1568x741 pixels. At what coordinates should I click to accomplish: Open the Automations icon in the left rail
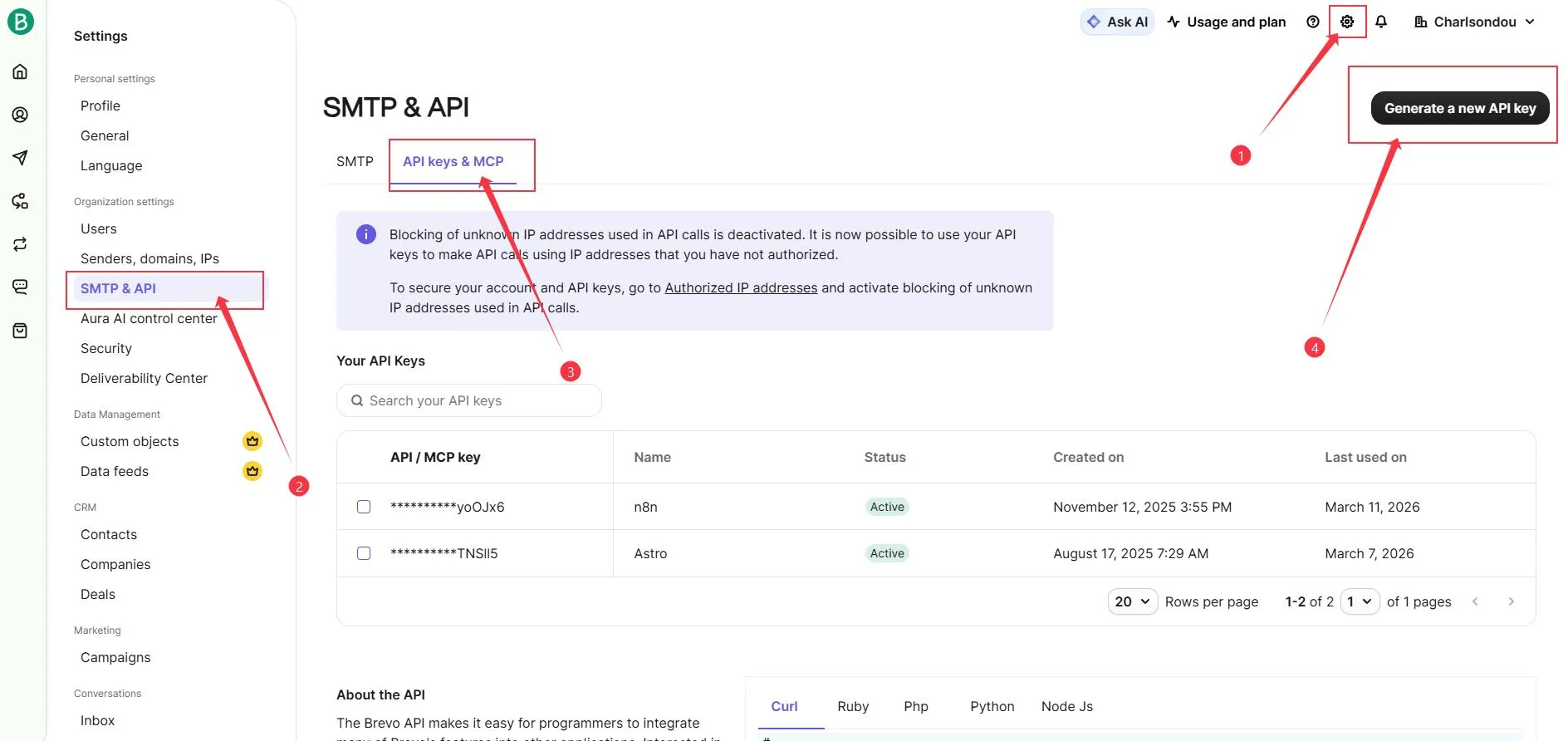(20, 201)
